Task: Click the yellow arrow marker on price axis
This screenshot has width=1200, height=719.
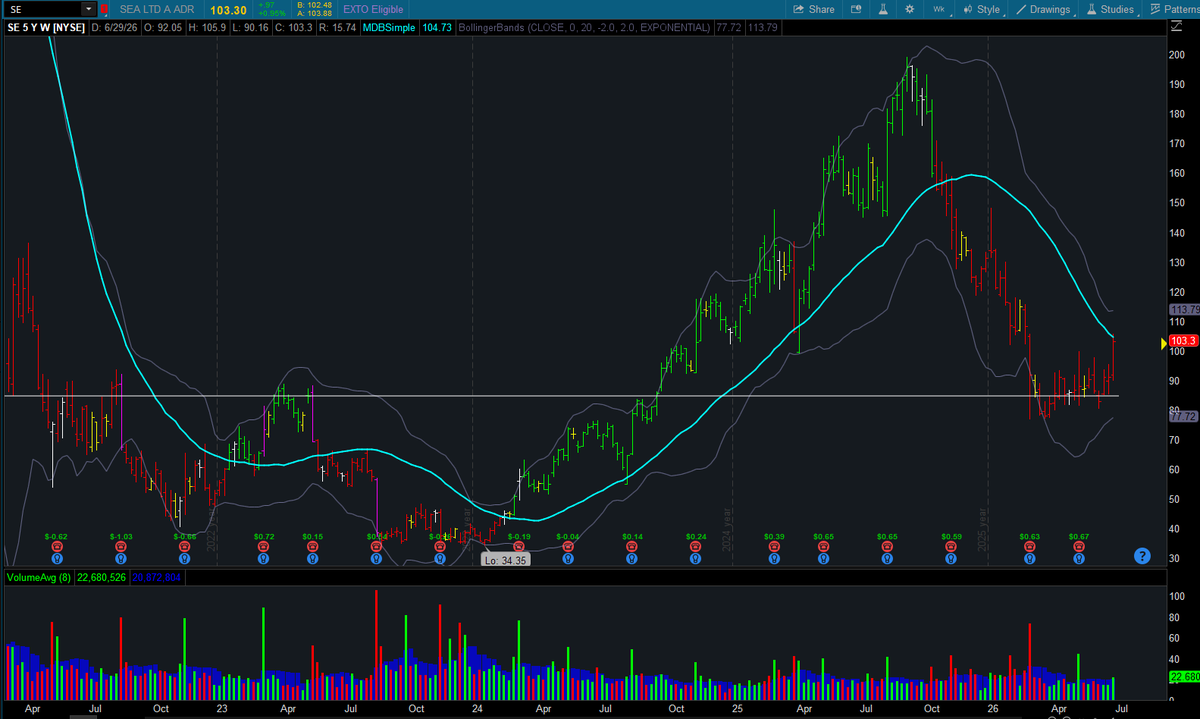Action: pos(1163,343)
